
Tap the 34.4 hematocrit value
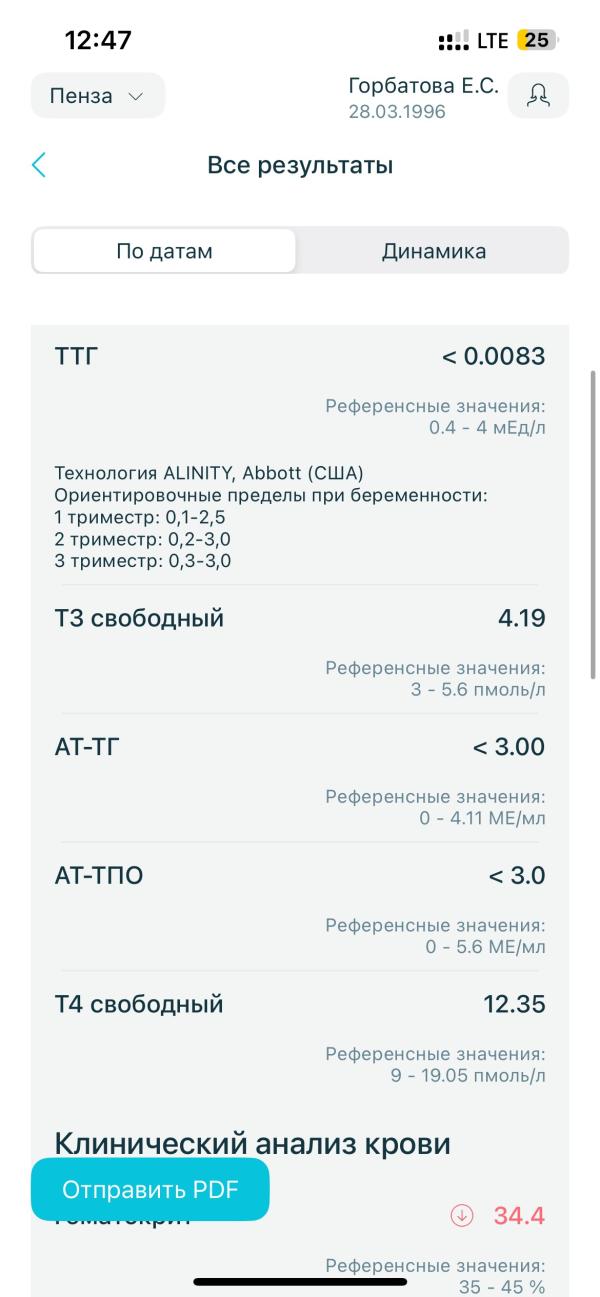pos(519,1217)
